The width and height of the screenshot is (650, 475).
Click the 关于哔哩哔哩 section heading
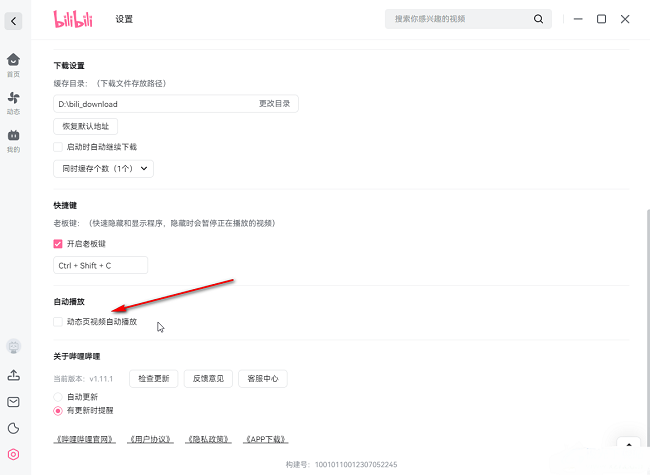click(77, 356)
